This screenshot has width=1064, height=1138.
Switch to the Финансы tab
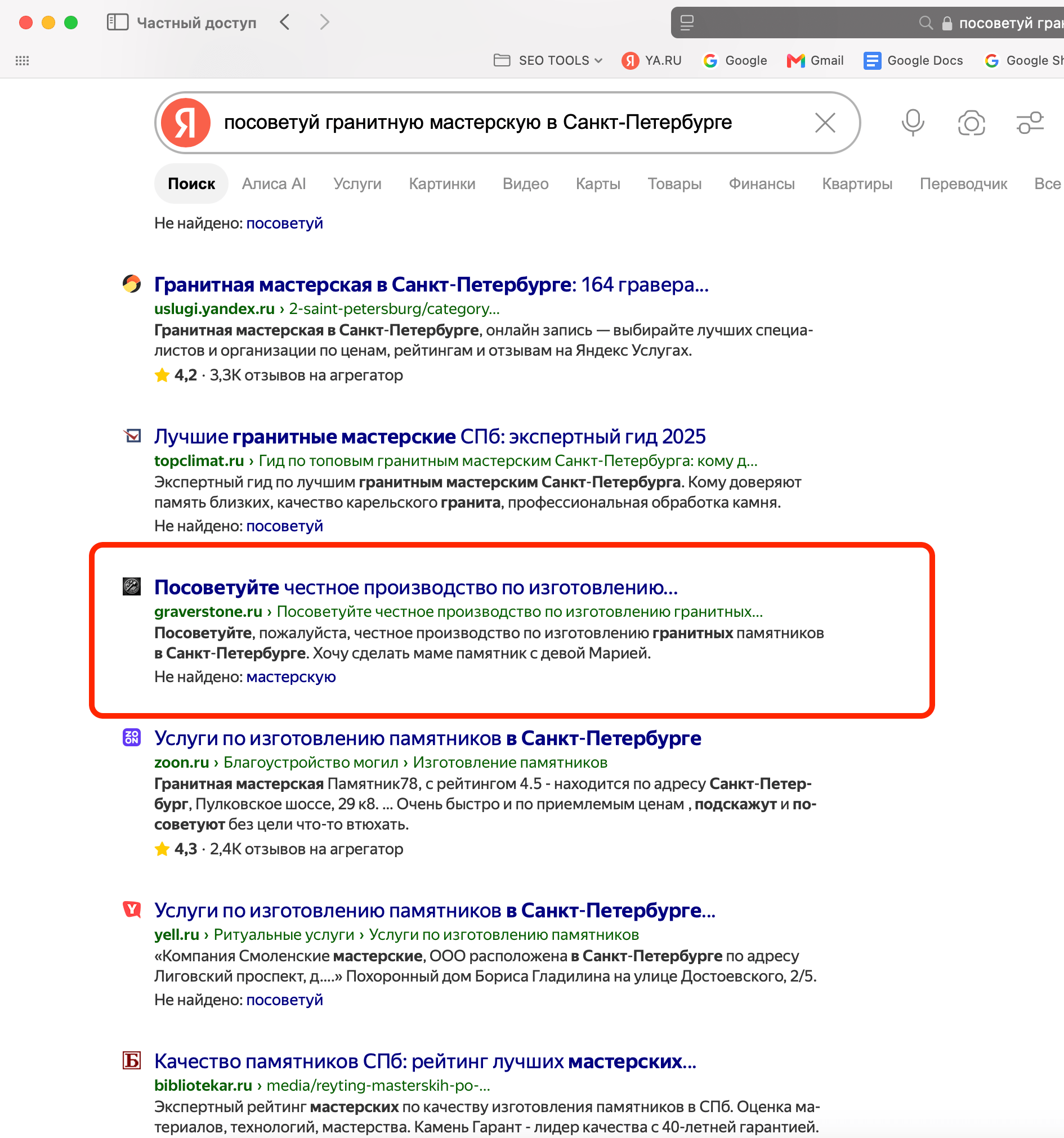[x=762, y=183]
